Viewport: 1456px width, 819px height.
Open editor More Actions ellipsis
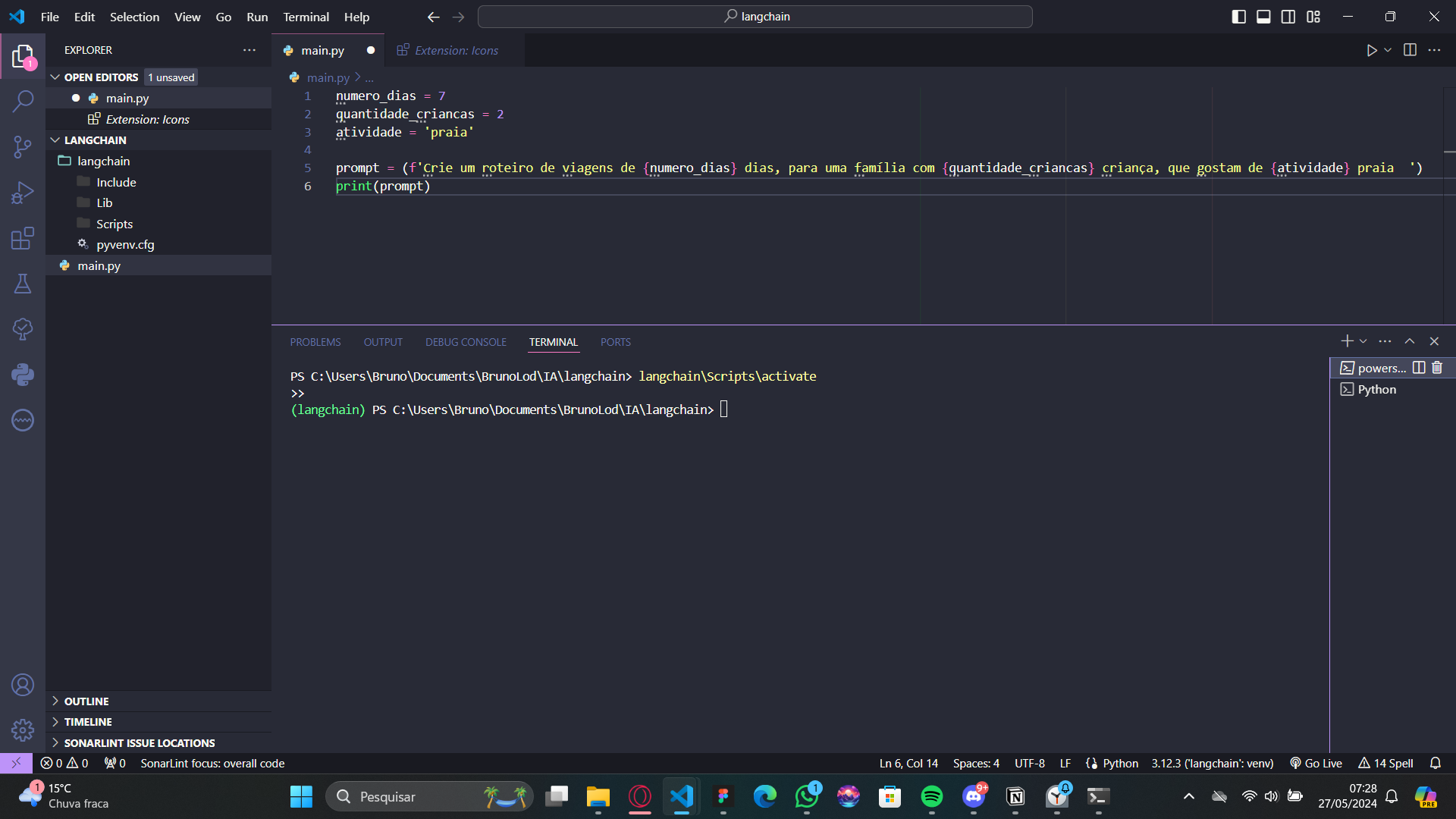pos(1434,50)
